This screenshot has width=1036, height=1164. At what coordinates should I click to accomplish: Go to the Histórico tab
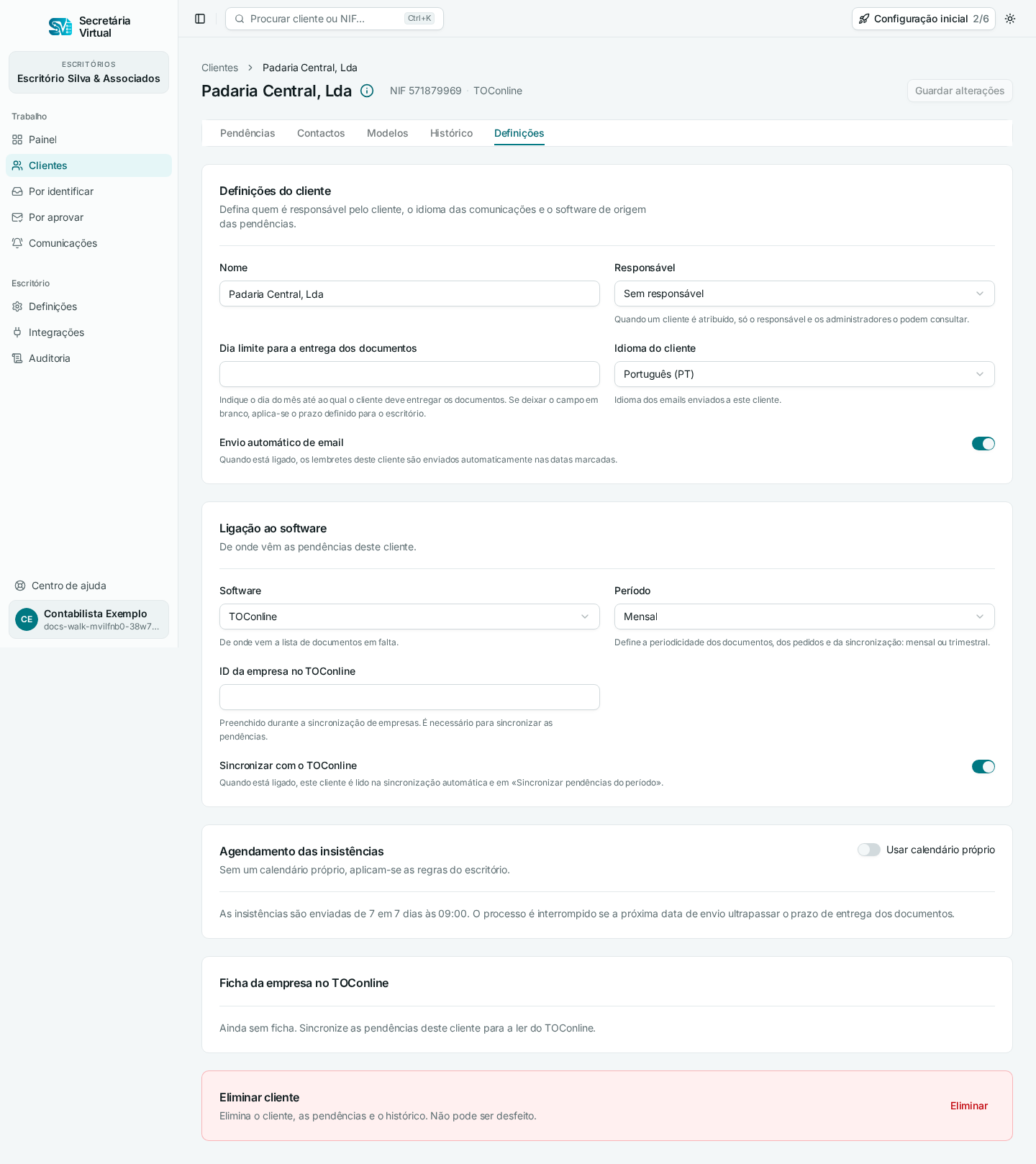(x=451, y=133)
